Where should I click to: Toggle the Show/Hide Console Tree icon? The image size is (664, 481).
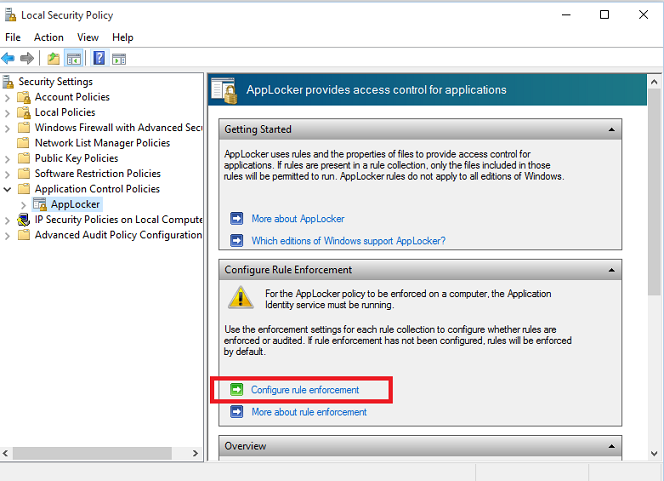pos(73,58)
